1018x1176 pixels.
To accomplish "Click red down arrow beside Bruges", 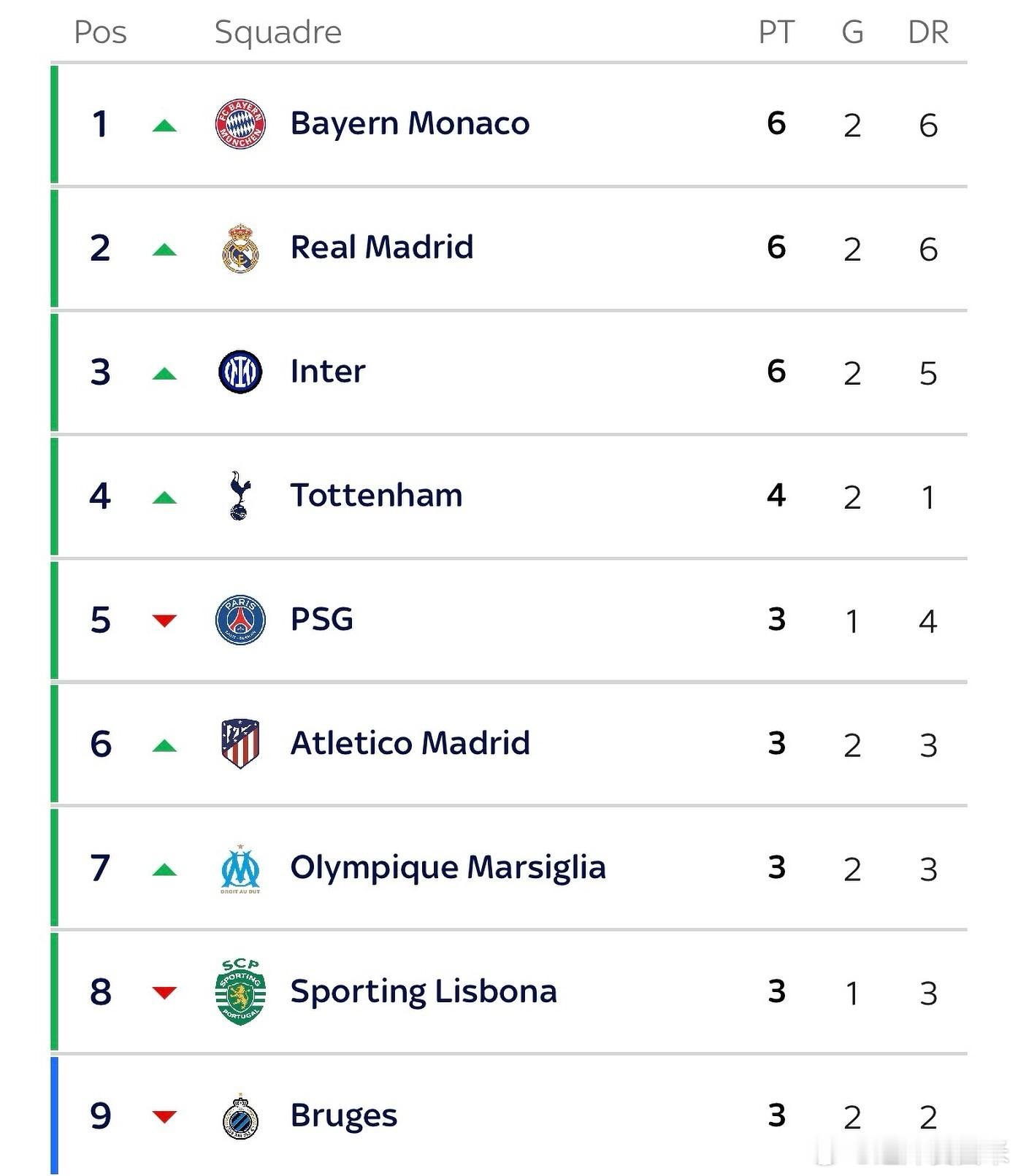I will pyautogui.click(x=165, y=1116).
